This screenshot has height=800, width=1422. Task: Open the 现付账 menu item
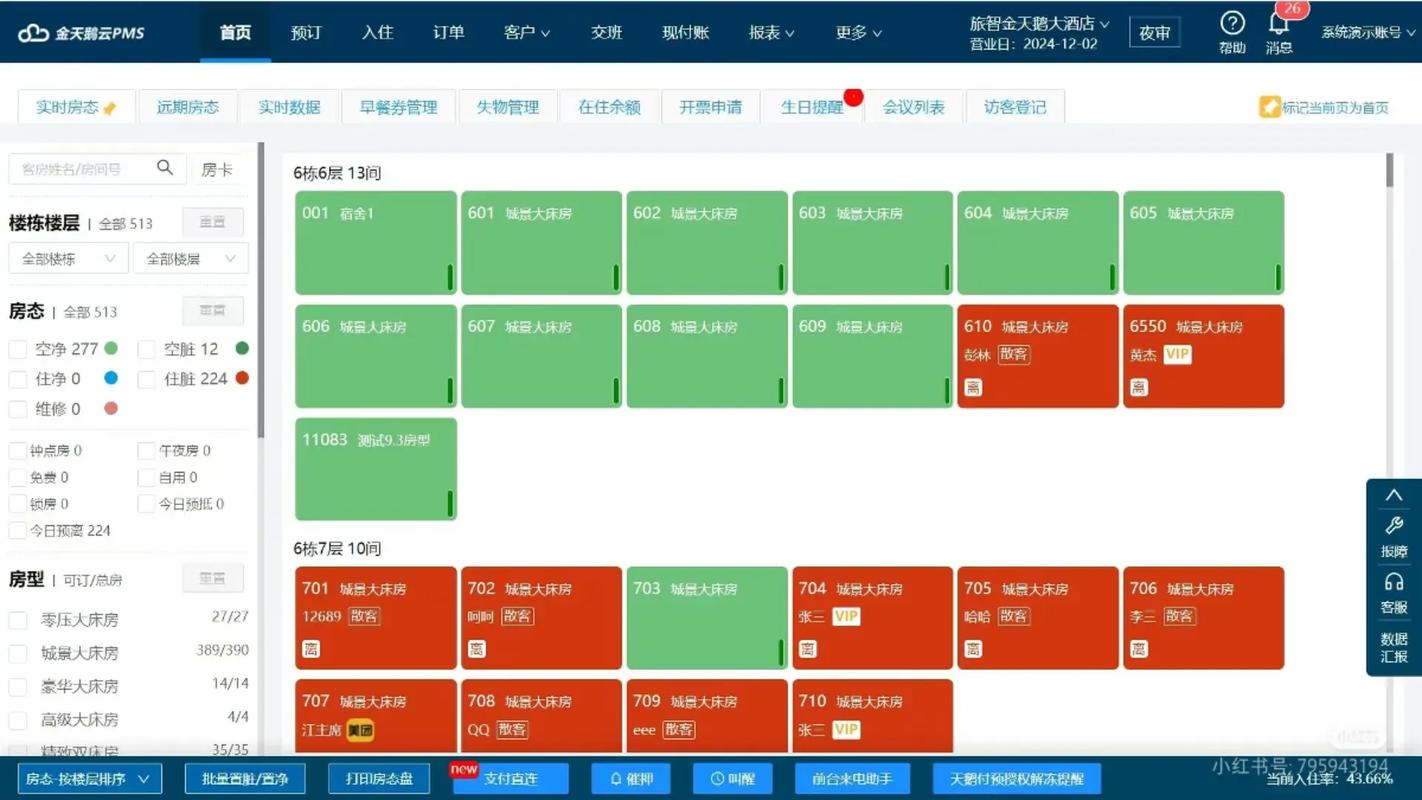[x=684, y=31]
